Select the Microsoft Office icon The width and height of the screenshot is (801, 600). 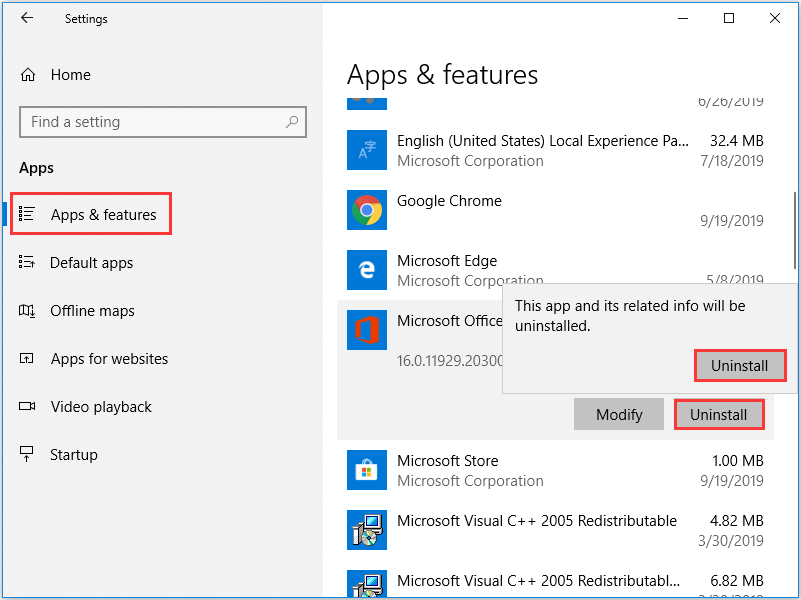(x=366, y=330)
